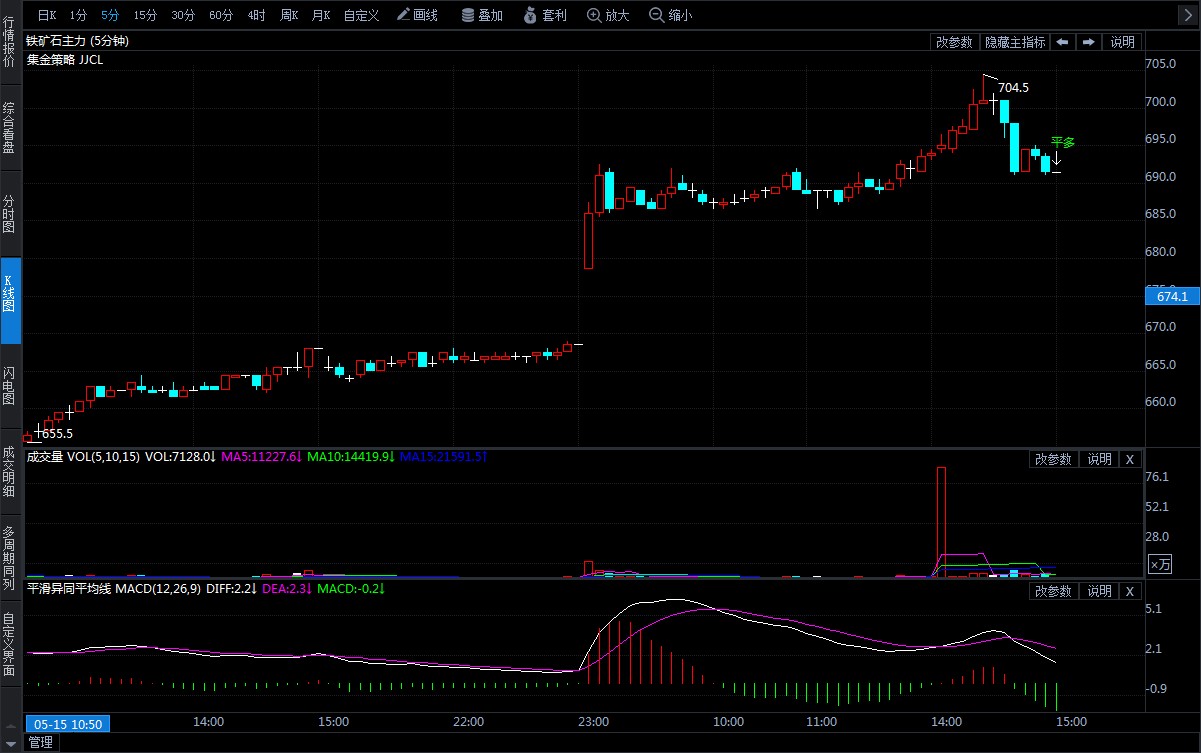
Task: Shift chart right with right arrow
Action: [x=1088, y=42]
